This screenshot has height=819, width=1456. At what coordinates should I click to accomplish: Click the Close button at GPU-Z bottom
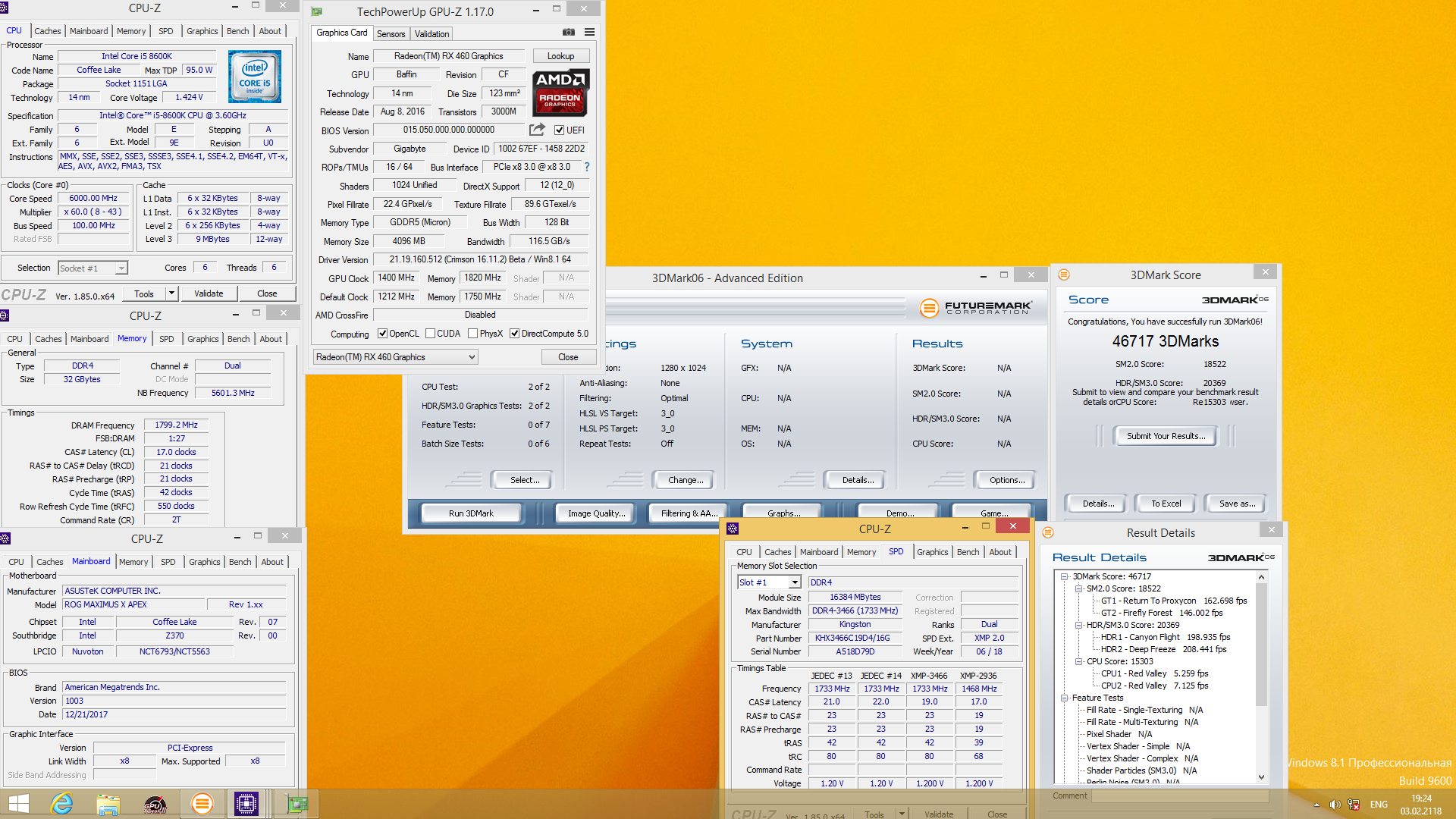[x=568, y=357]
